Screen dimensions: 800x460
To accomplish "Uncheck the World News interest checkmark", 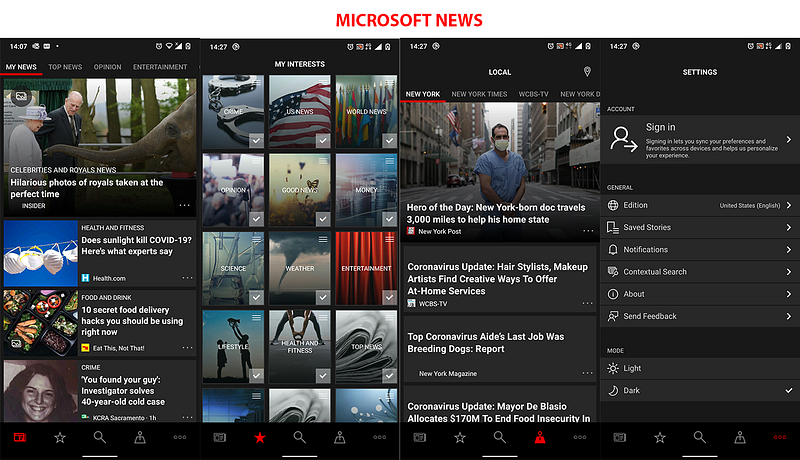I will coord(389,140).
